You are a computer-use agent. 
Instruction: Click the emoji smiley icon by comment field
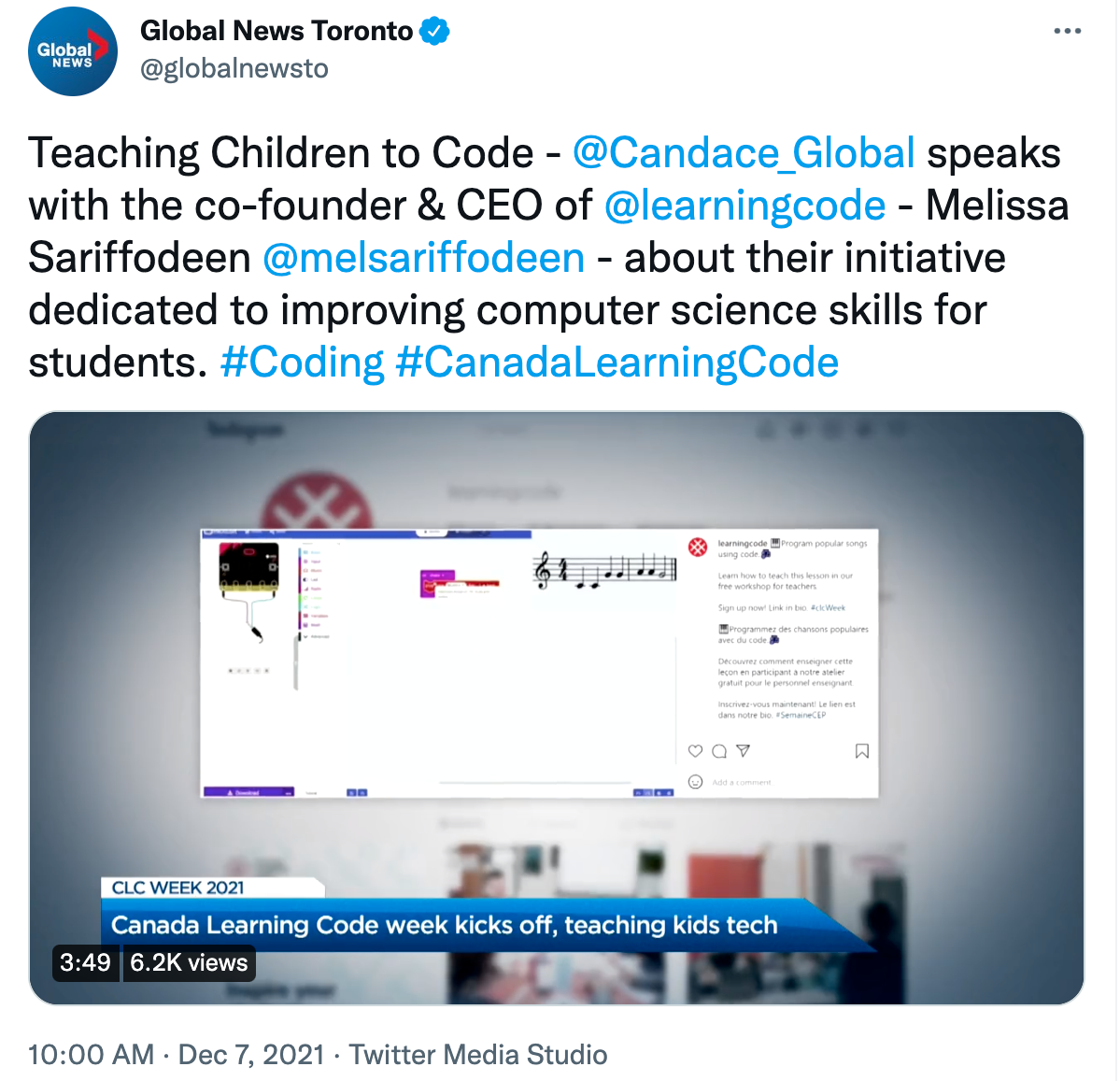[x=695, y=782]
